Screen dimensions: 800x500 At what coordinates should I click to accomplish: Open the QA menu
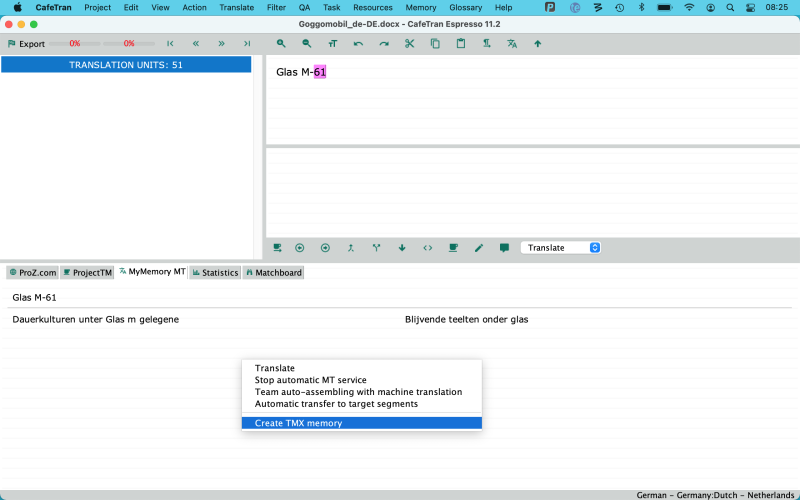point(304,8)
